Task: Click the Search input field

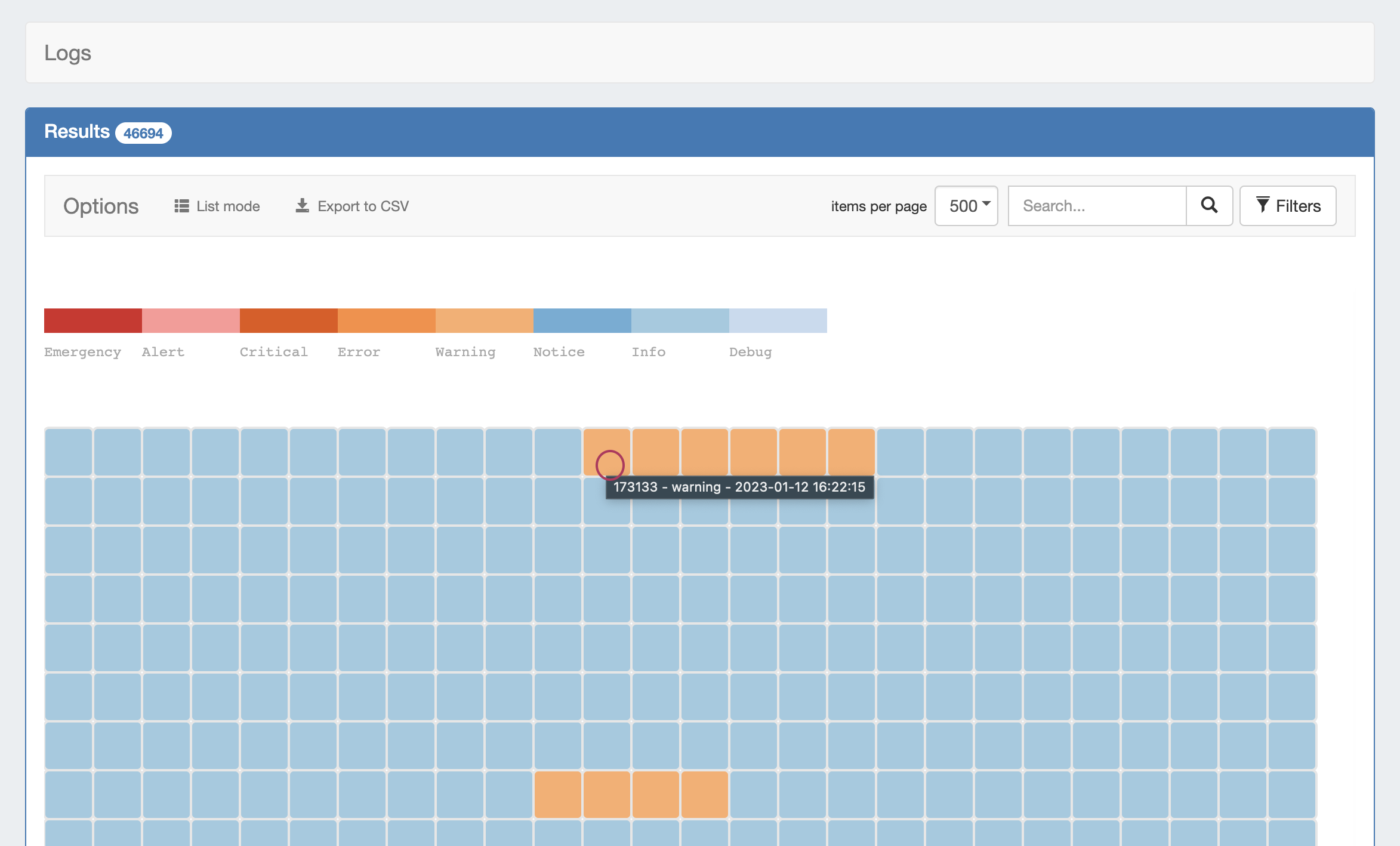Action: click(1097, 206)
